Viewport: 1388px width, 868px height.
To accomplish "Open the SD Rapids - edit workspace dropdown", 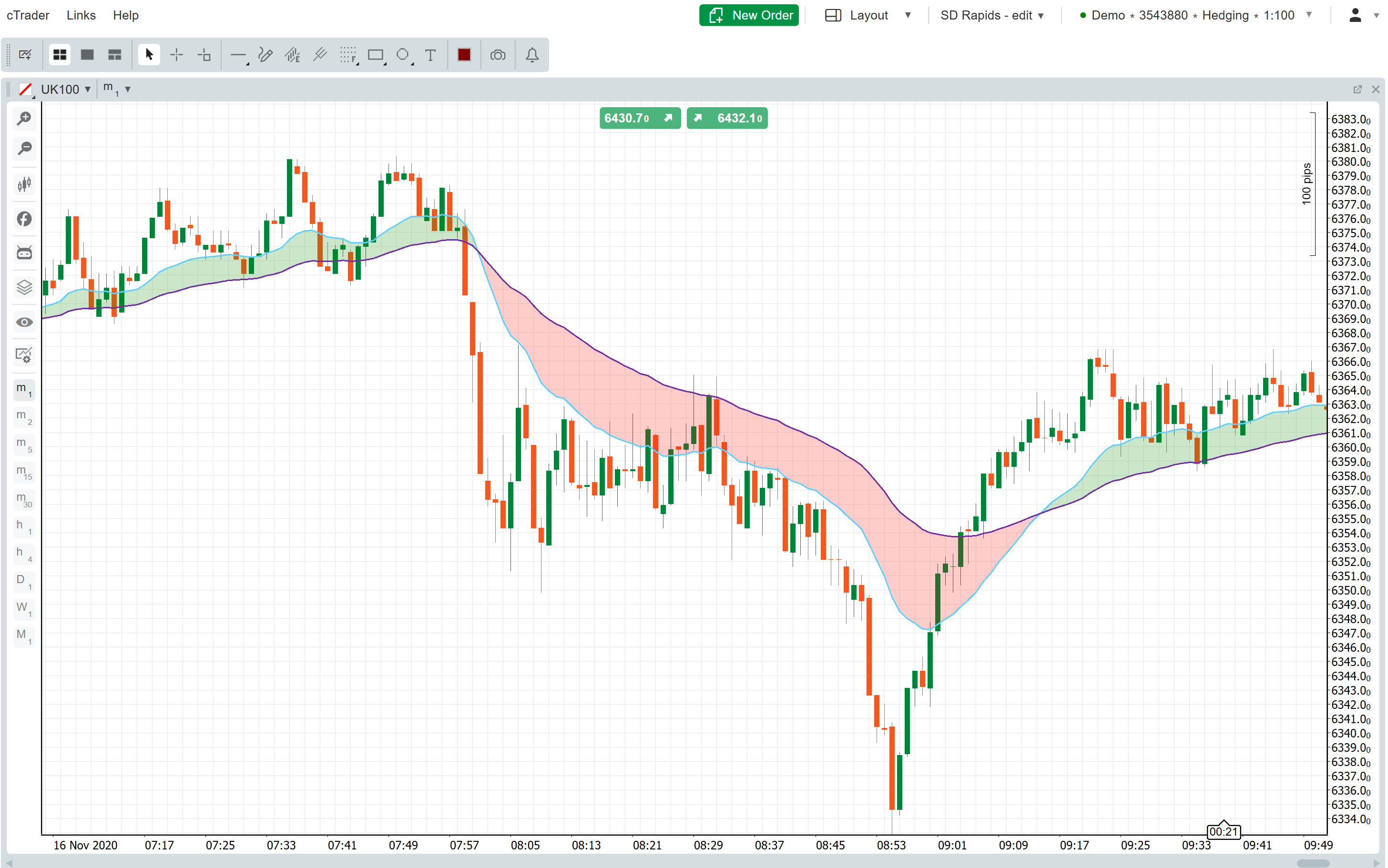I will click(992, 15).
